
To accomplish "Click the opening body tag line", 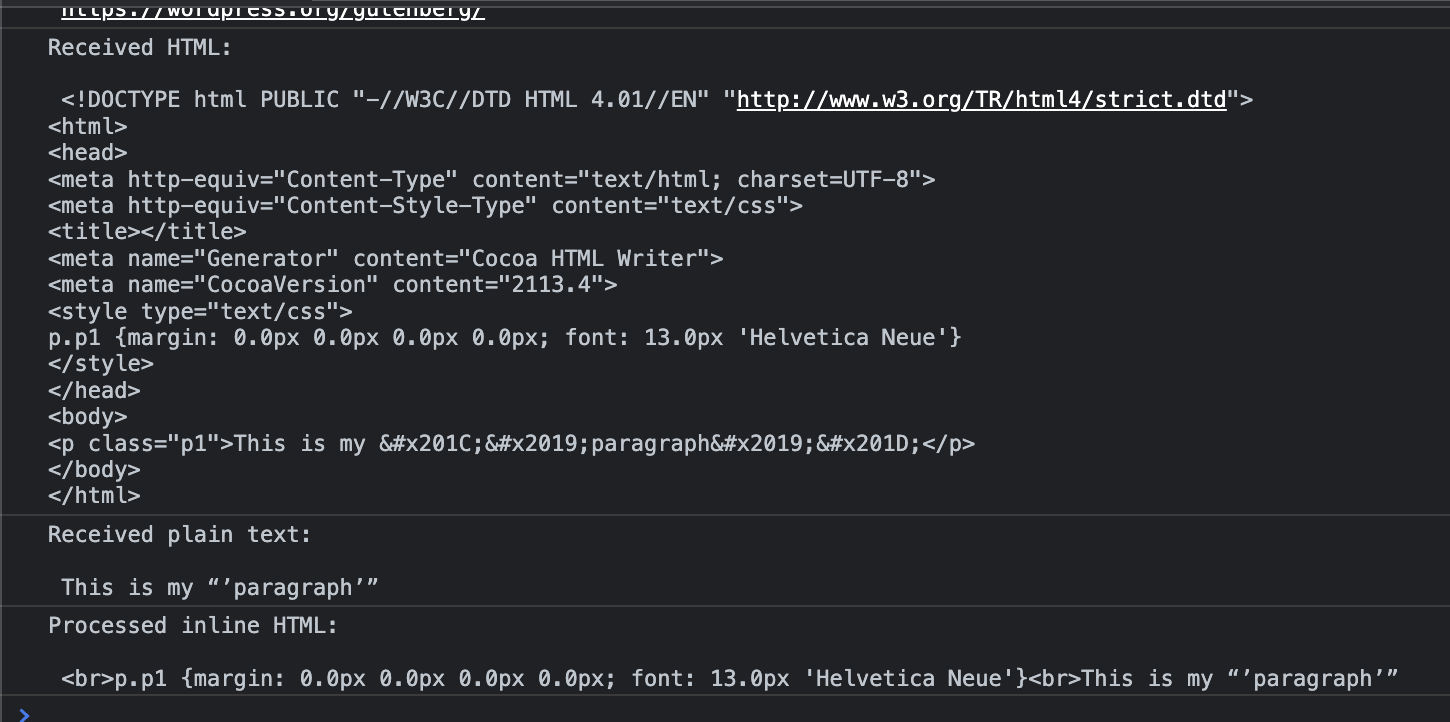I will [x=87, y=417].
